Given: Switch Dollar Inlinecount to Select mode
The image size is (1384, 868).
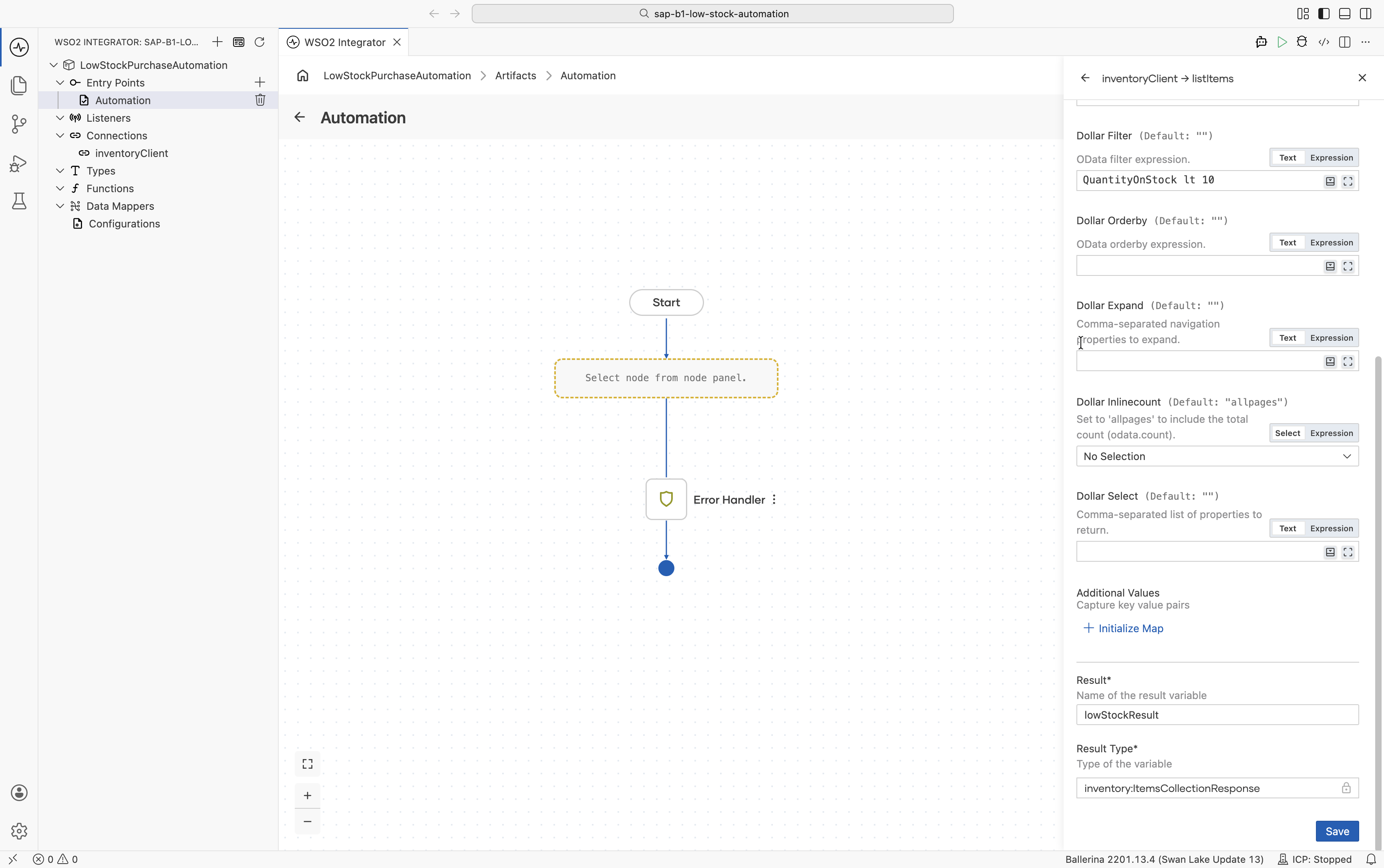Looking at the screenshot, I should click(x=1287, y=434).
